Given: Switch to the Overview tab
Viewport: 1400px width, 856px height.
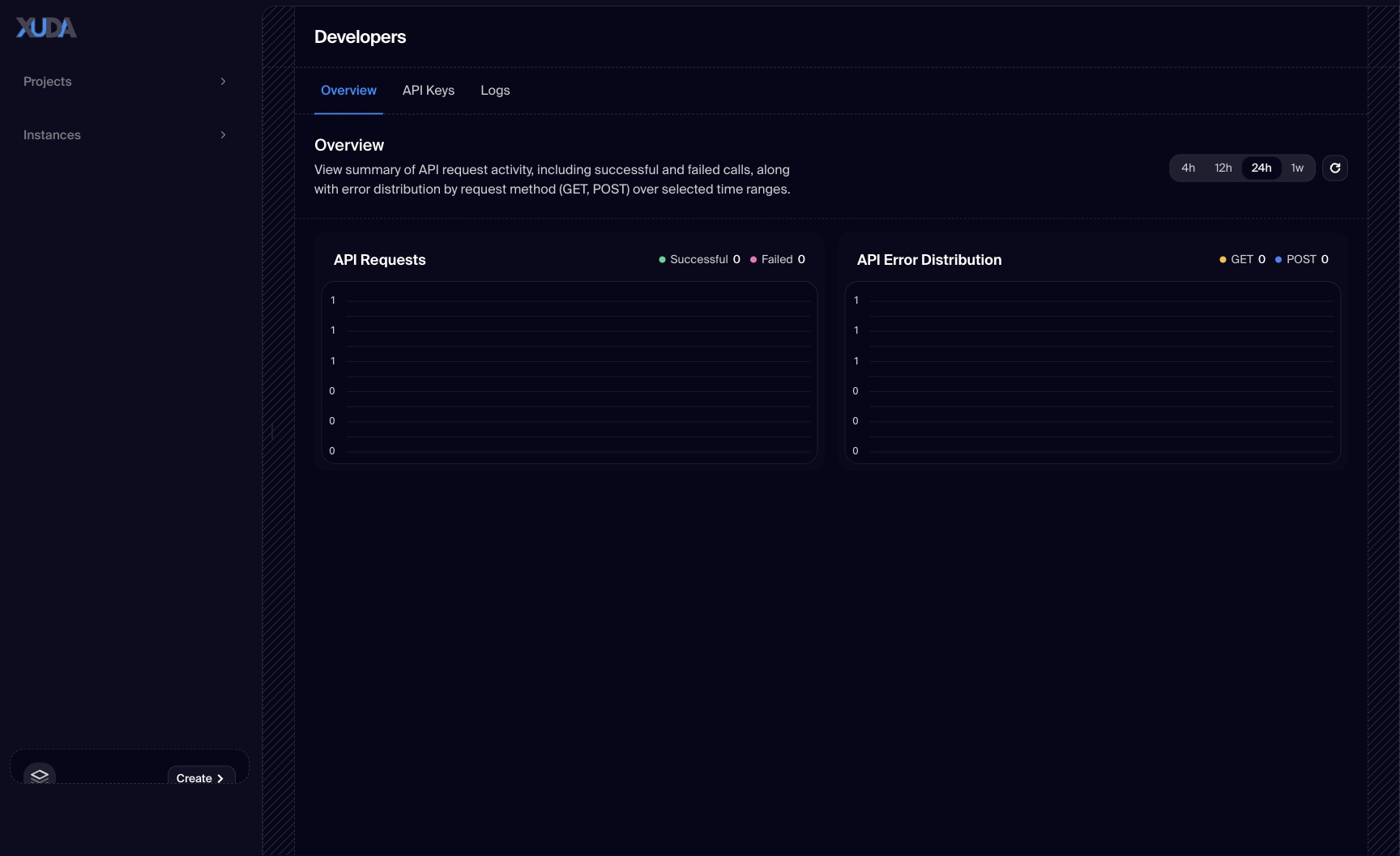Looking at the screenshot, I should [348, 90].
